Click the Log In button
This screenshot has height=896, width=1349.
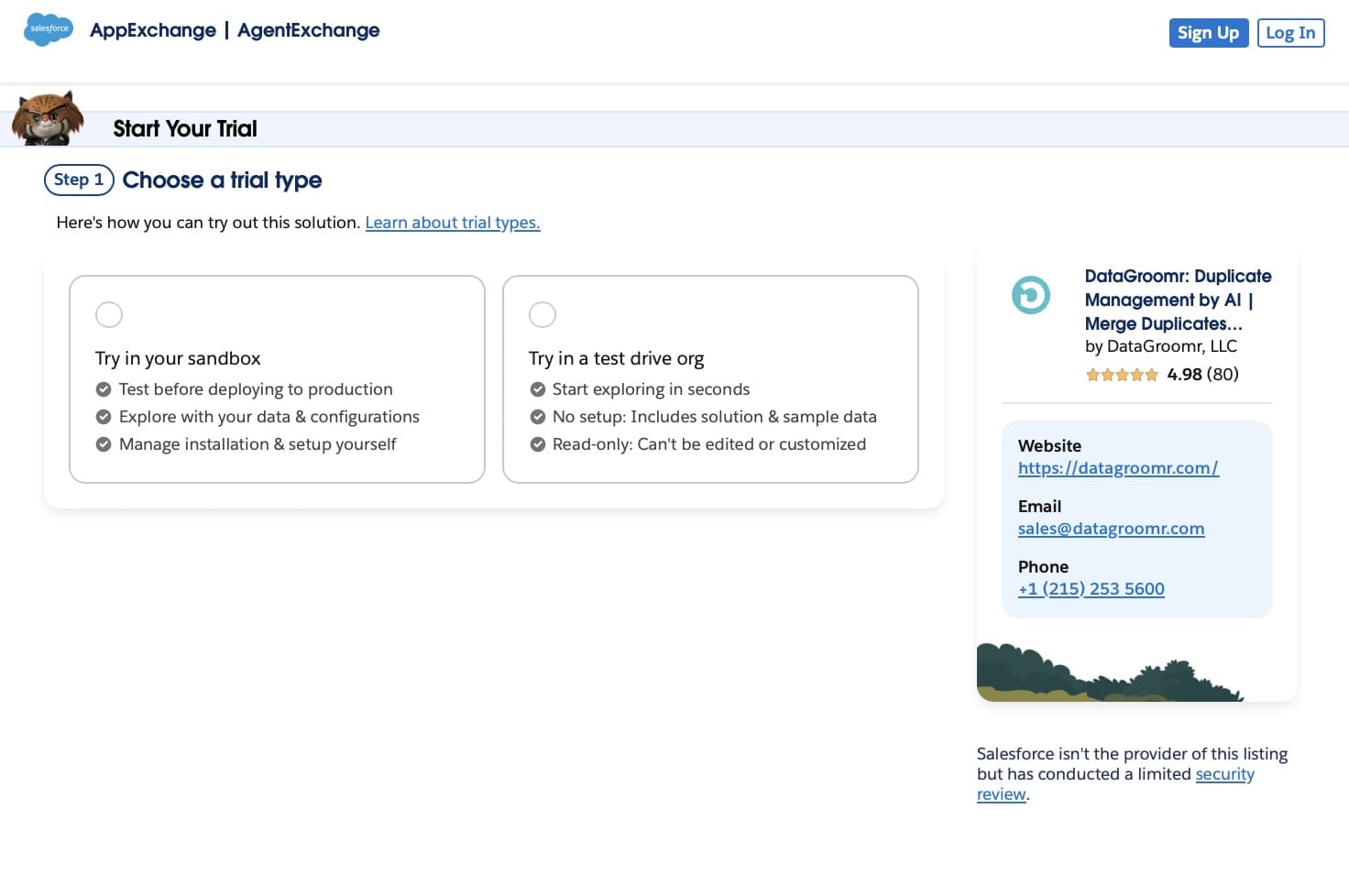[1290, 33]
